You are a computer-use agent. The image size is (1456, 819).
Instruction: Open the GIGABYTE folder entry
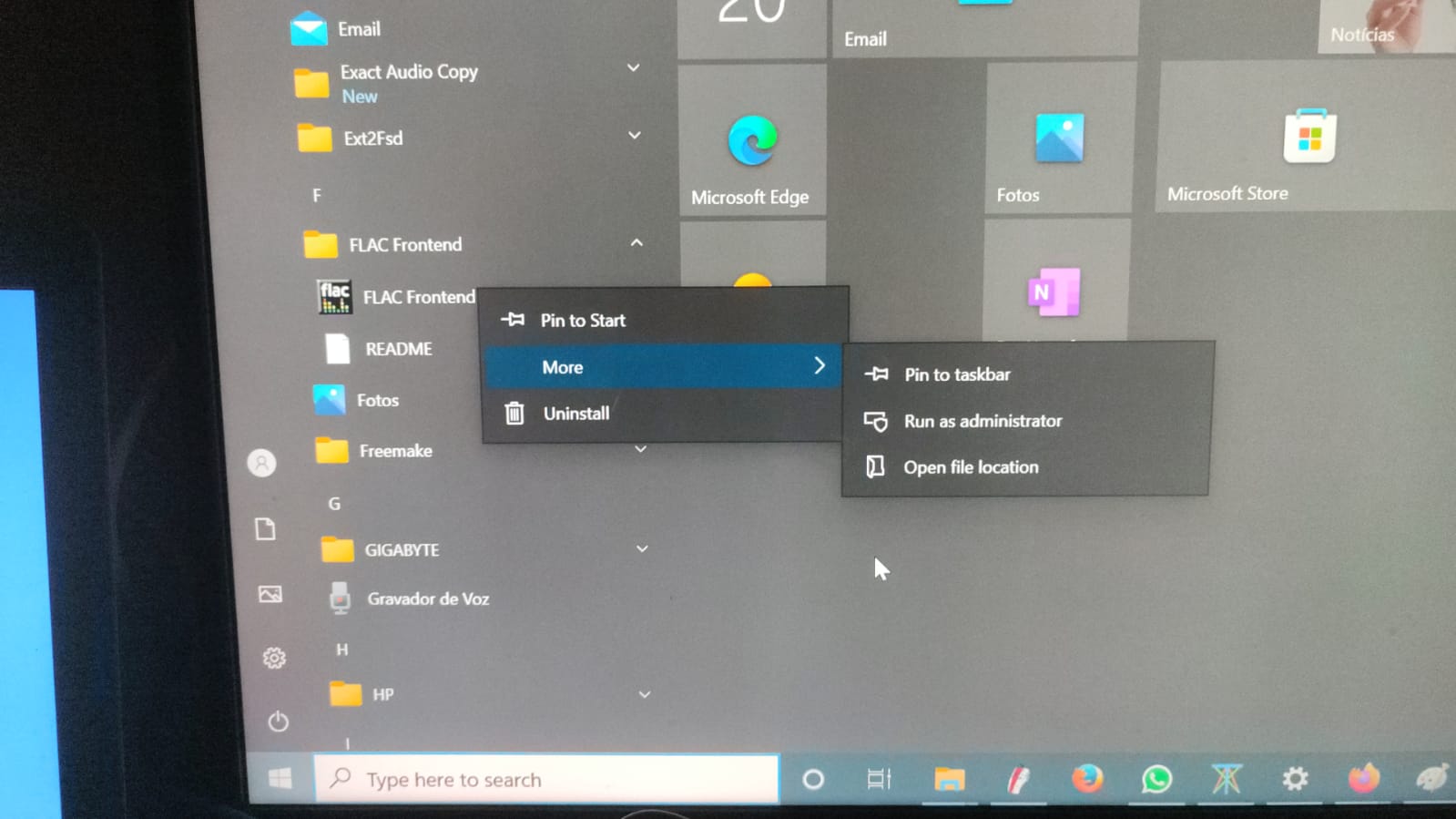(x=382, y=549)
